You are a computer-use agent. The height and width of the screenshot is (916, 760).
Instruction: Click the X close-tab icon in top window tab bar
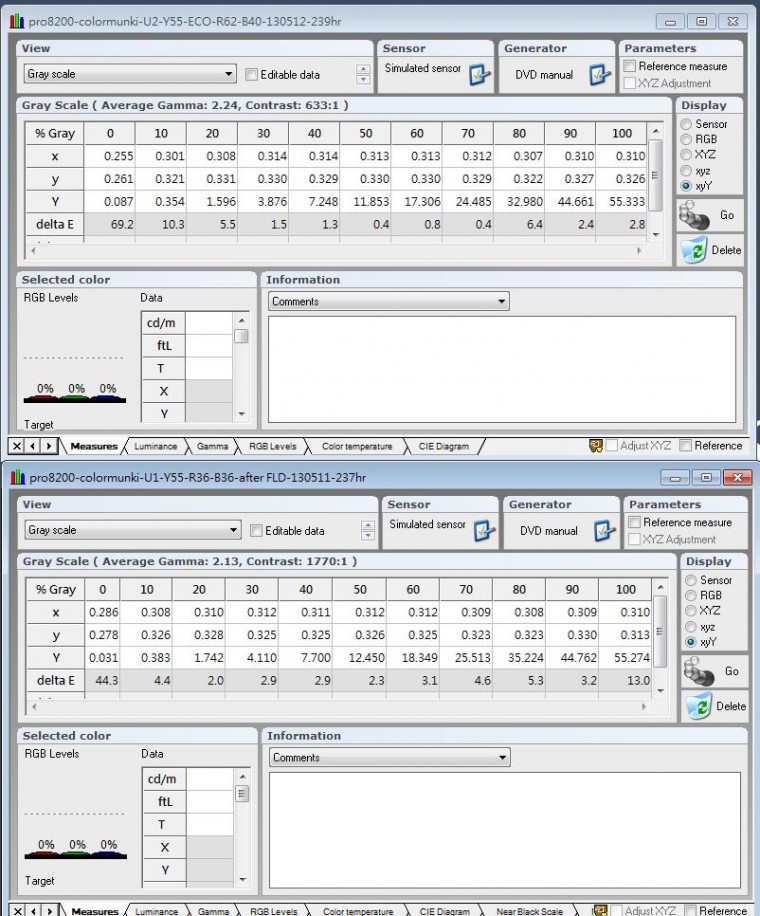click(17, 446)
